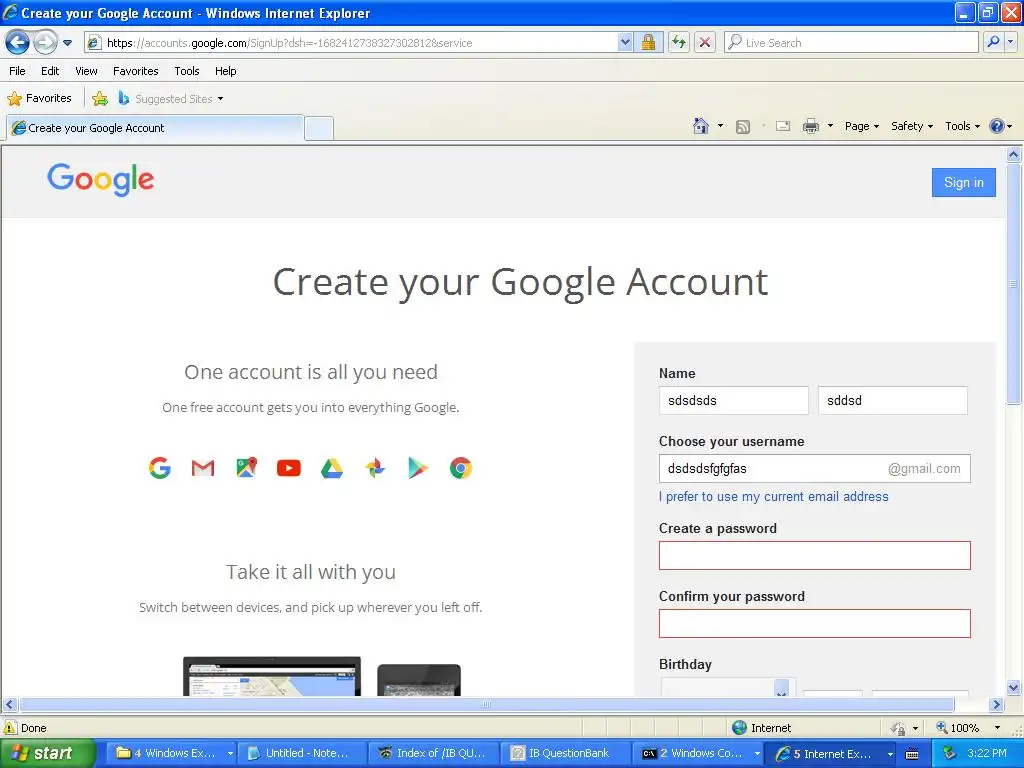This screenshot has width=1024, height=768.
Task: Open the Tools menu in menu bar
Action: (187, 71)
